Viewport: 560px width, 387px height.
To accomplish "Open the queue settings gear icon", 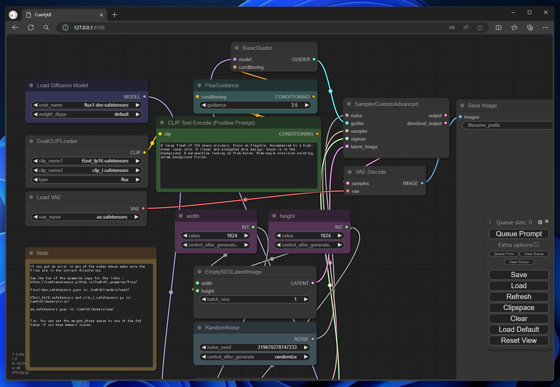I will click(x=540, y=222).
